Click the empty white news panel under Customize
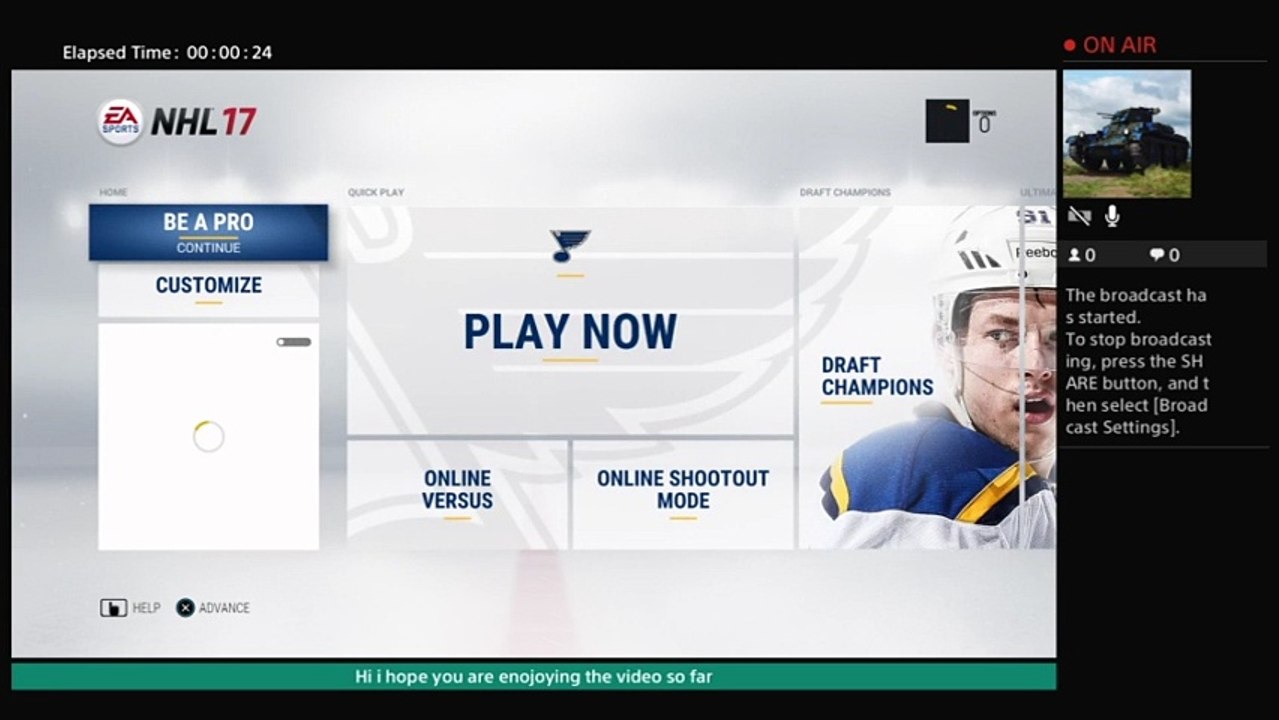 pyautogui.click(x=208, y=436)
